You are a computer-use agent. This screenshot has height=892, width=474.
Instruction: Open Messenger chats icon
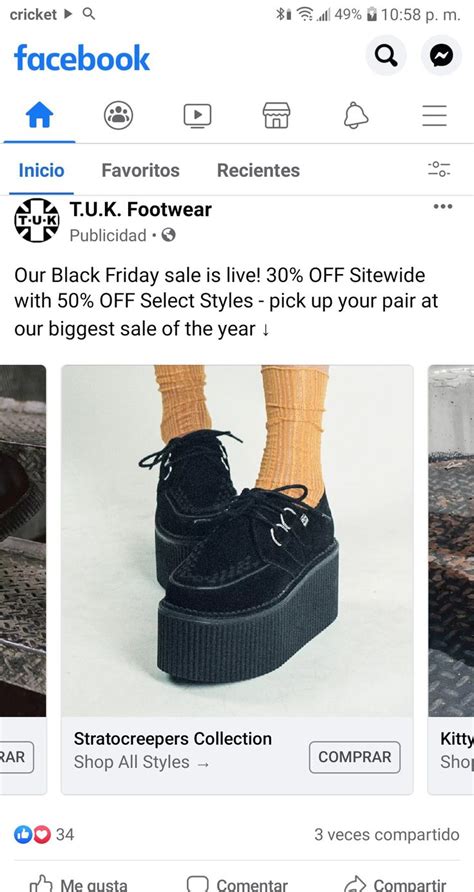pos(442,55)
